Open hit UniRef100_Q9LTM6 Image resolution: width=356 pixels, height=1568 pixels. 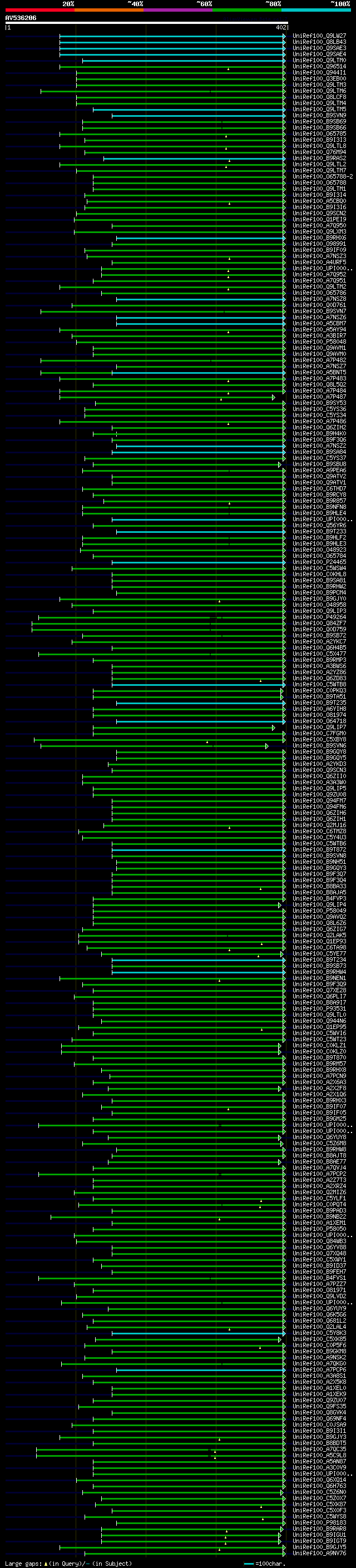point(319,91)
